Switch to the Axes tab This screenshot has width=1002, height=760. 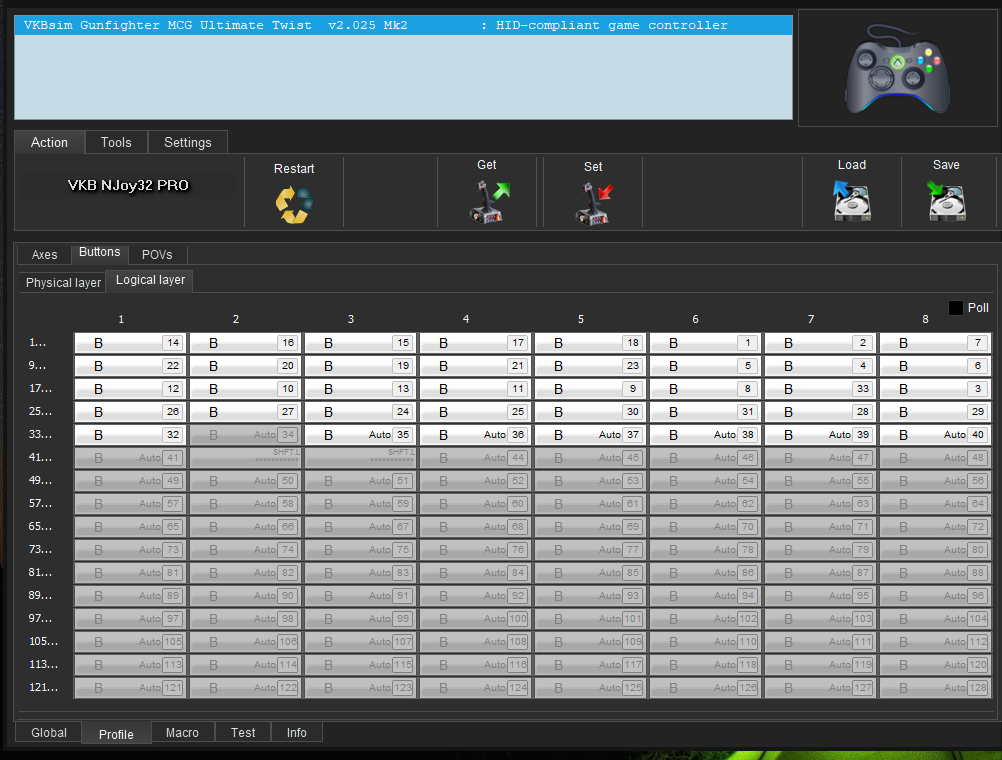44,254
